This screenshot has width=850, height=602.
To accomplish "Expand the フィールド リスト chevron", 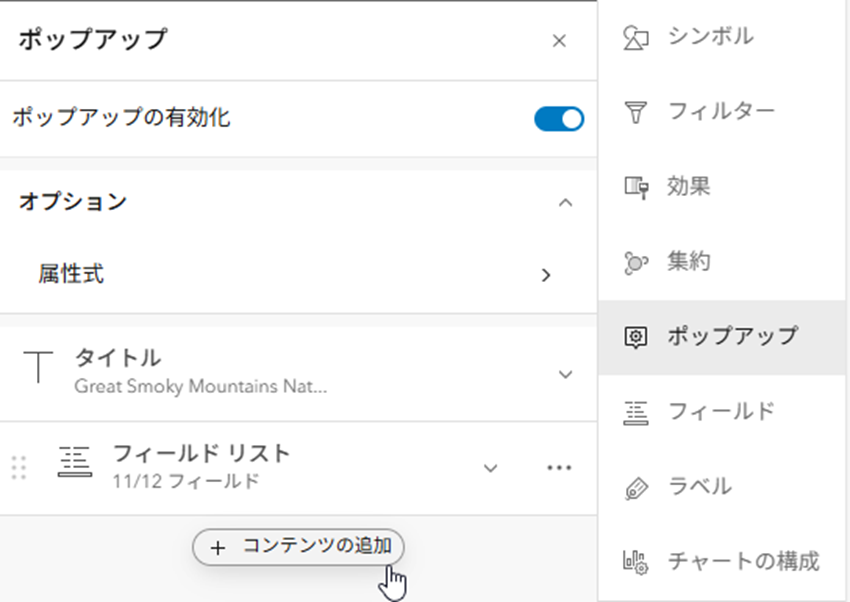I will pyautogui.click(x=489, y=467).
